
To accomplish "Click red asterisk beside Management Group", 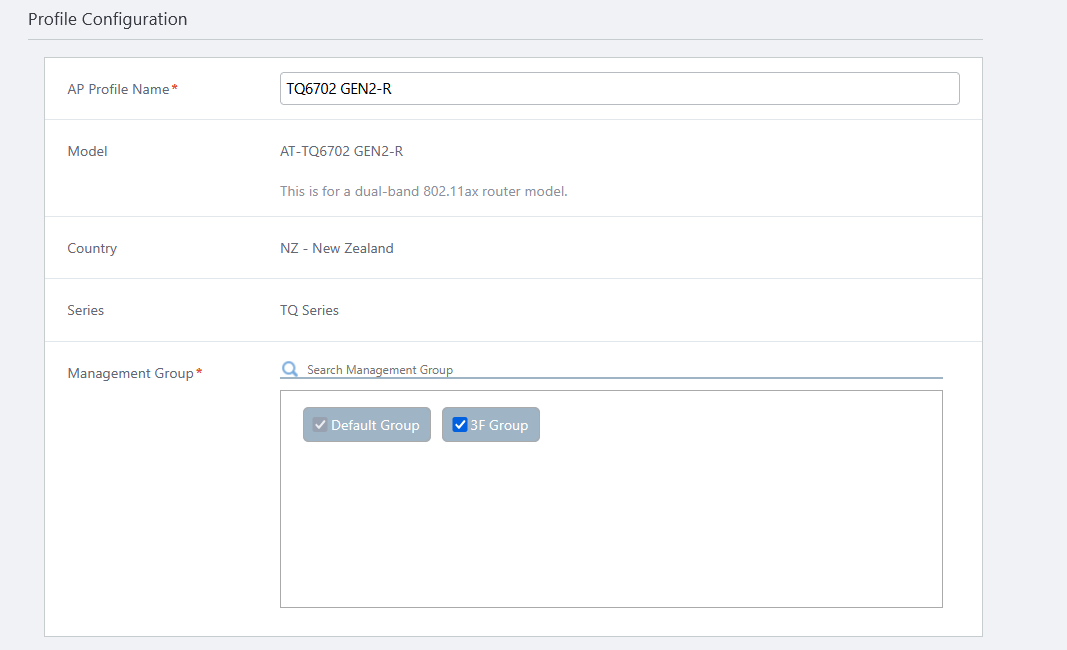I will (199, 372).
